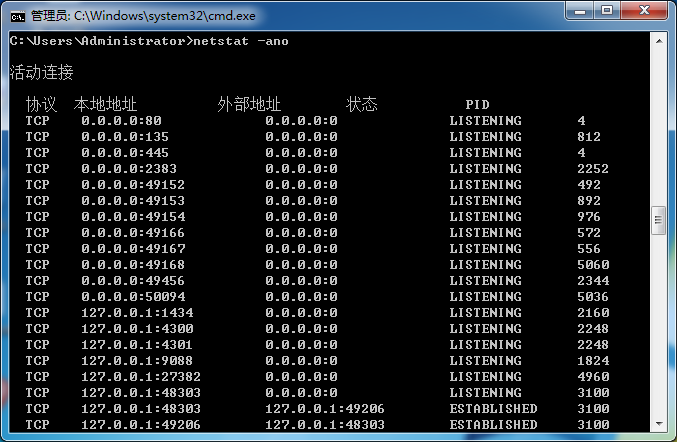Click the scrollbar up arrow
The image size is (677, 442).
point(659,41)
